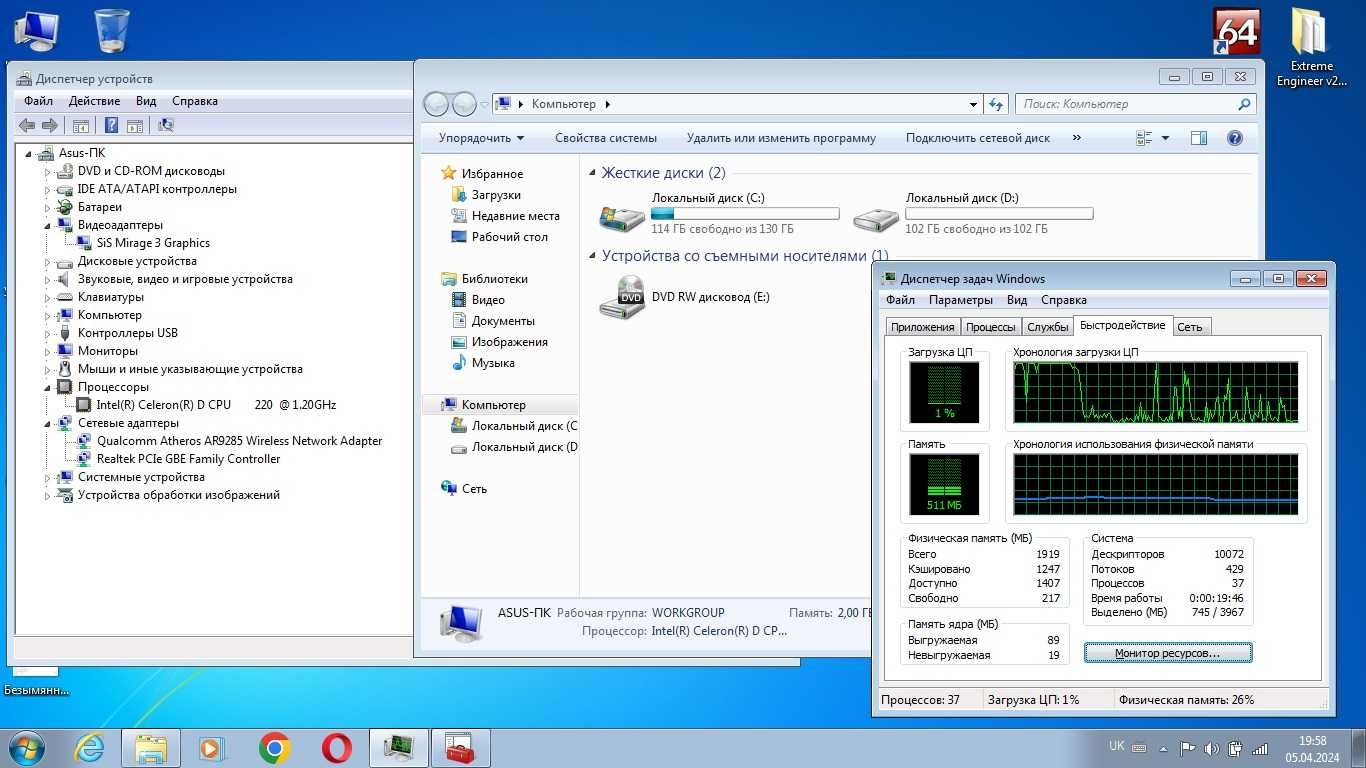The width and height of the screenshot is (1366, 768).
Task: Open Параметры menu in Task Manager
Action: (960, 300)
